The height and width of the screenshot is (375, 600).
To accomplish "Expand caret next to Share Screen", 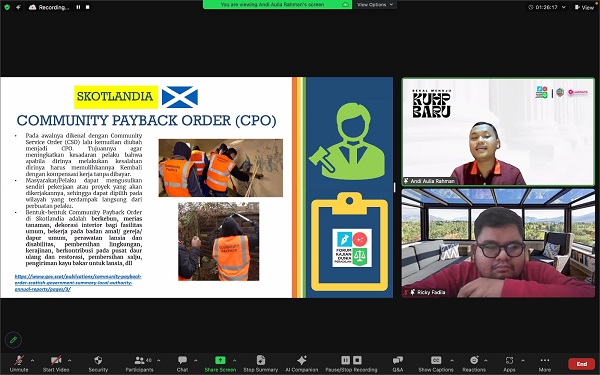I will pyautogui.click(x=234, y=360).
